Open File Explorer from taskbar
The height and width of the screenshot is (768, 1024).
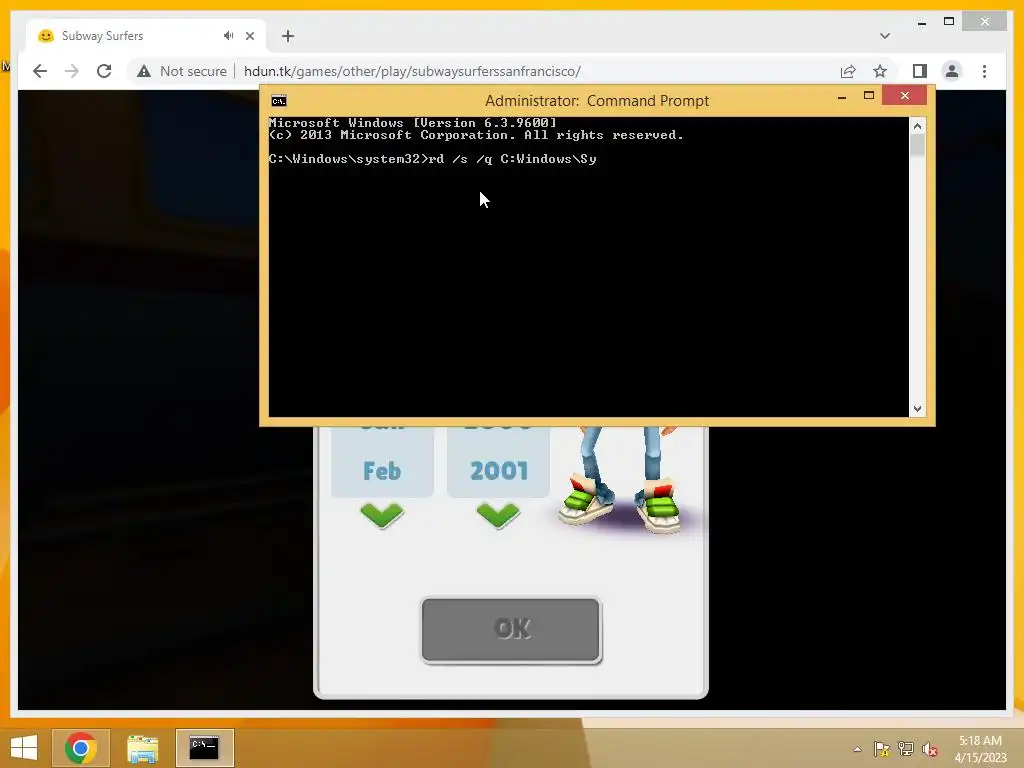click(142, 748)
